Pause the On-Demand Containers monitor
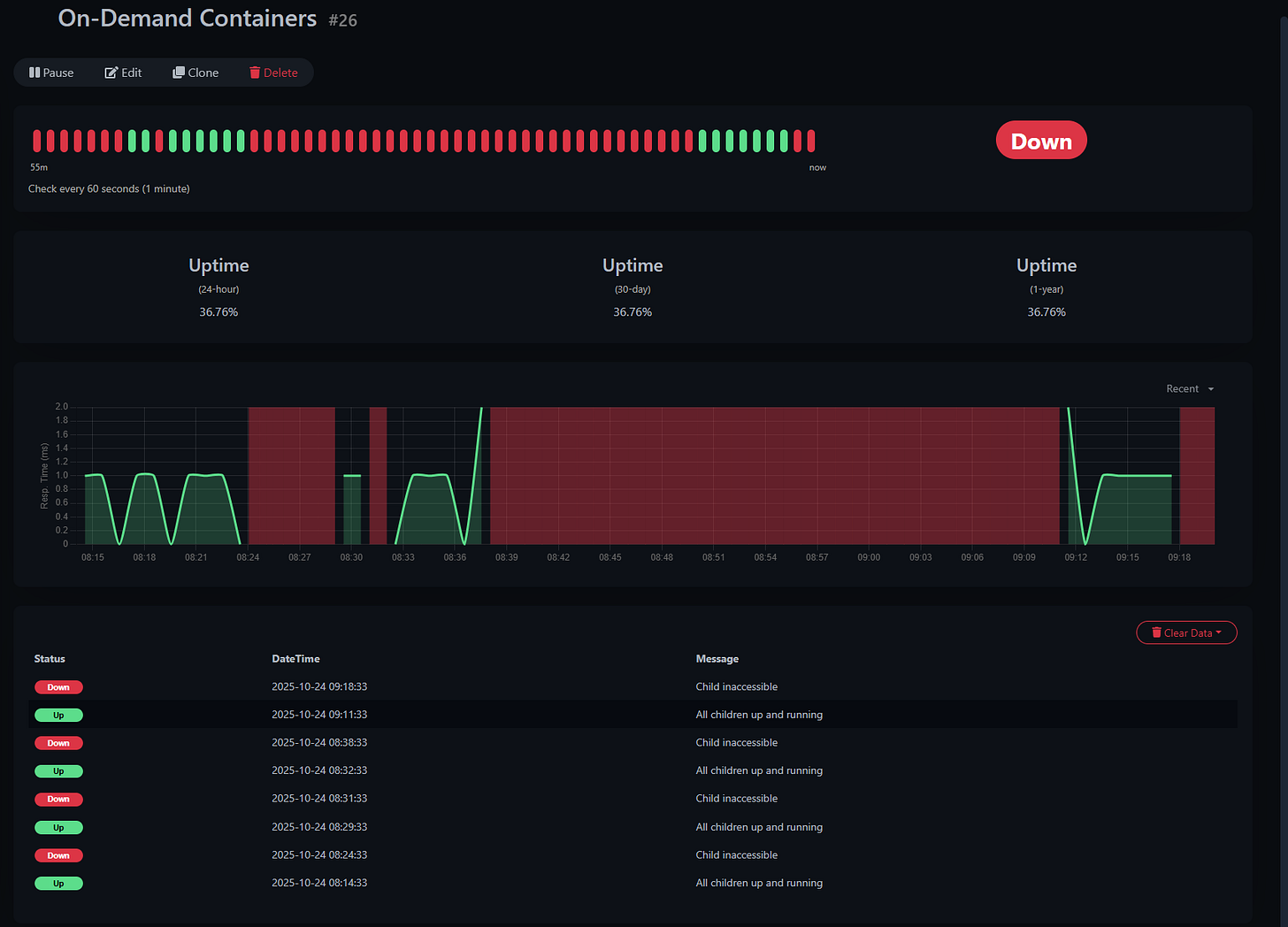1288x927 pixels. pyautogui.click(x=51, y=73)
